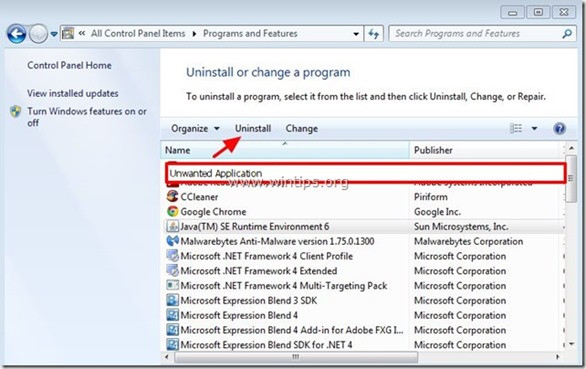Click the Windows features shield icon
This screenshot has height=369, width=586.
pos(16,111)
